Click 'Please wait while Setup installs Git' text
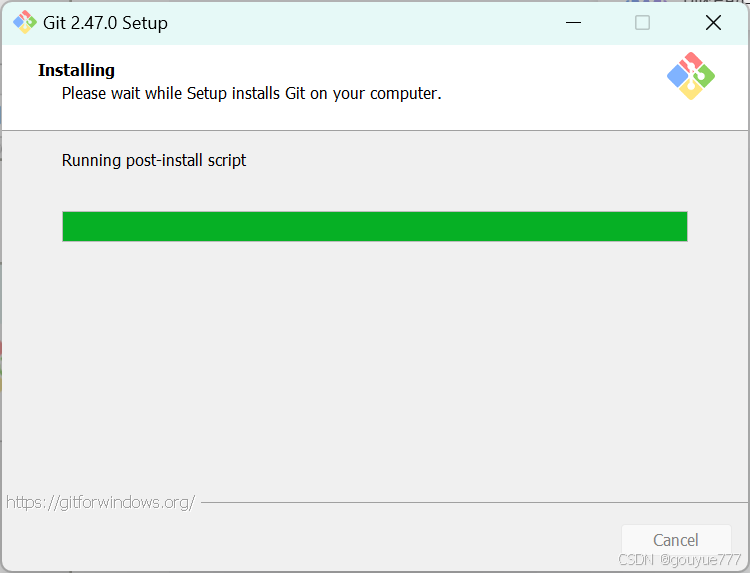 252,93
